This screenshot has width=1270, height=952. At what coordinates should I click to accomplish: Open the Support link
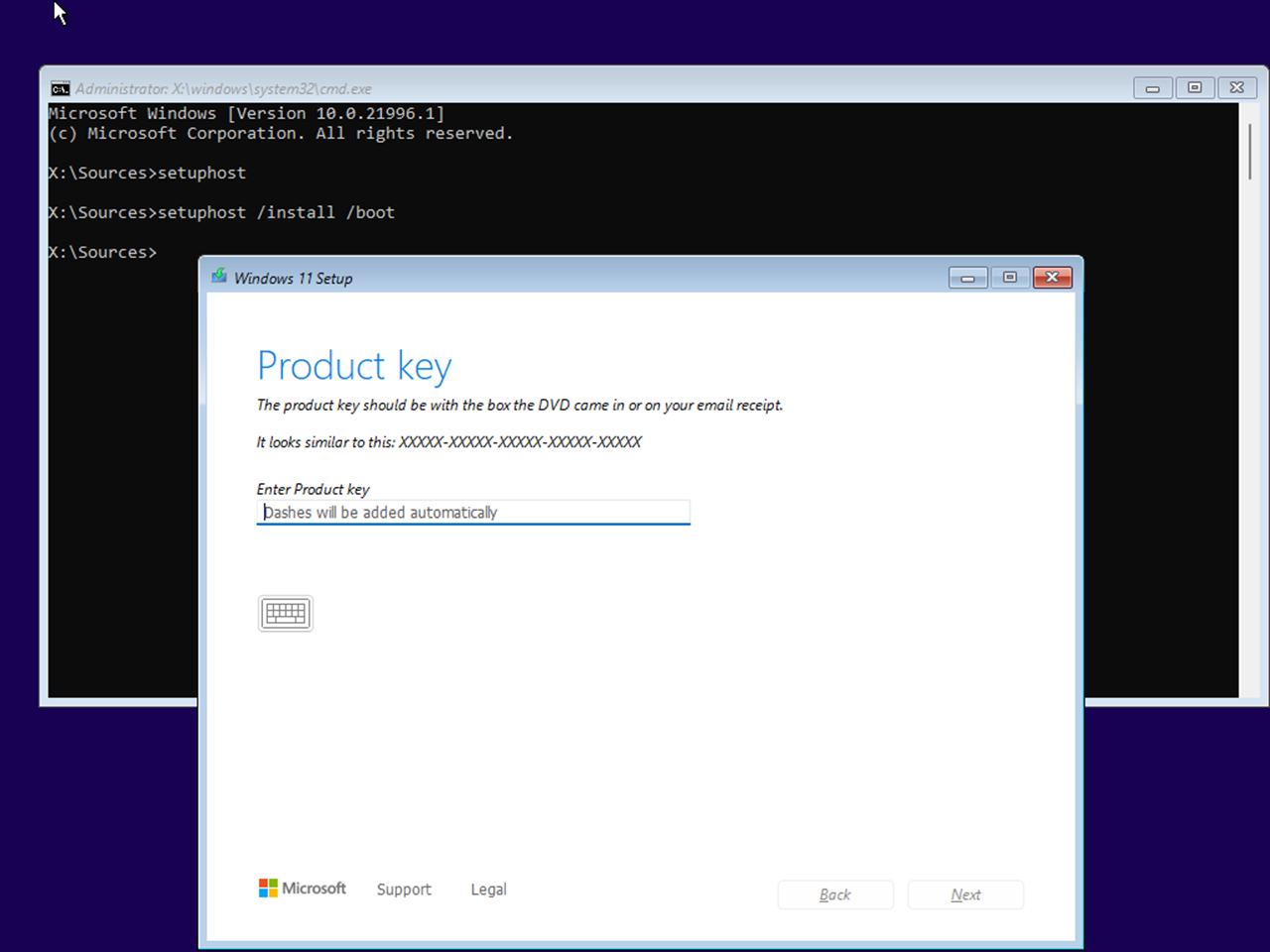pyautogui.click(x=404, y=890)
